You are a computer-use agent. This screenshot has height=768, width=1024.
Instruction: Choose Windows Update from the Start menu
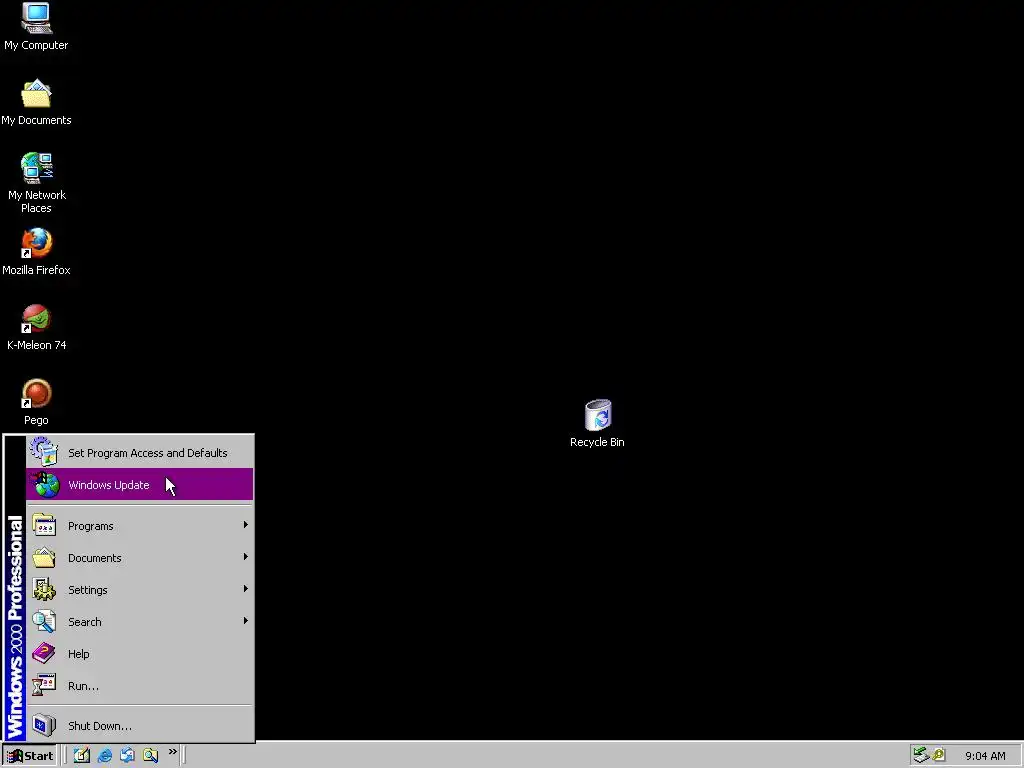140,485
